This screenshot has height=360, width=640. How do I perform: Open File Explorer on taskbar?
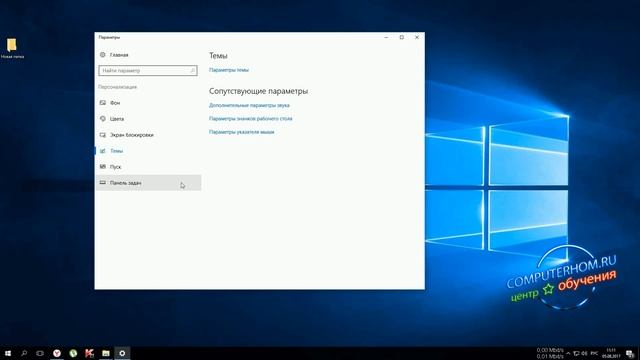106,353
